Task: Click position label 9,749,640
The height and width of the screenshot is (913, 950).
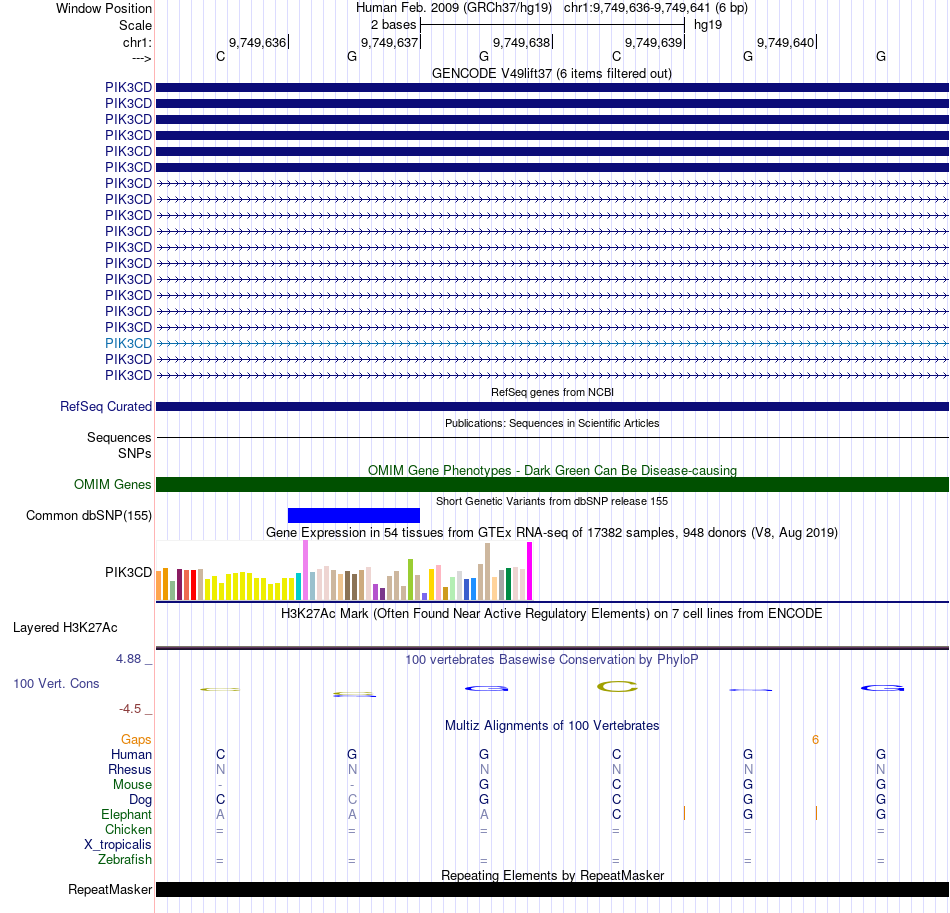Action: coord(786,42)
